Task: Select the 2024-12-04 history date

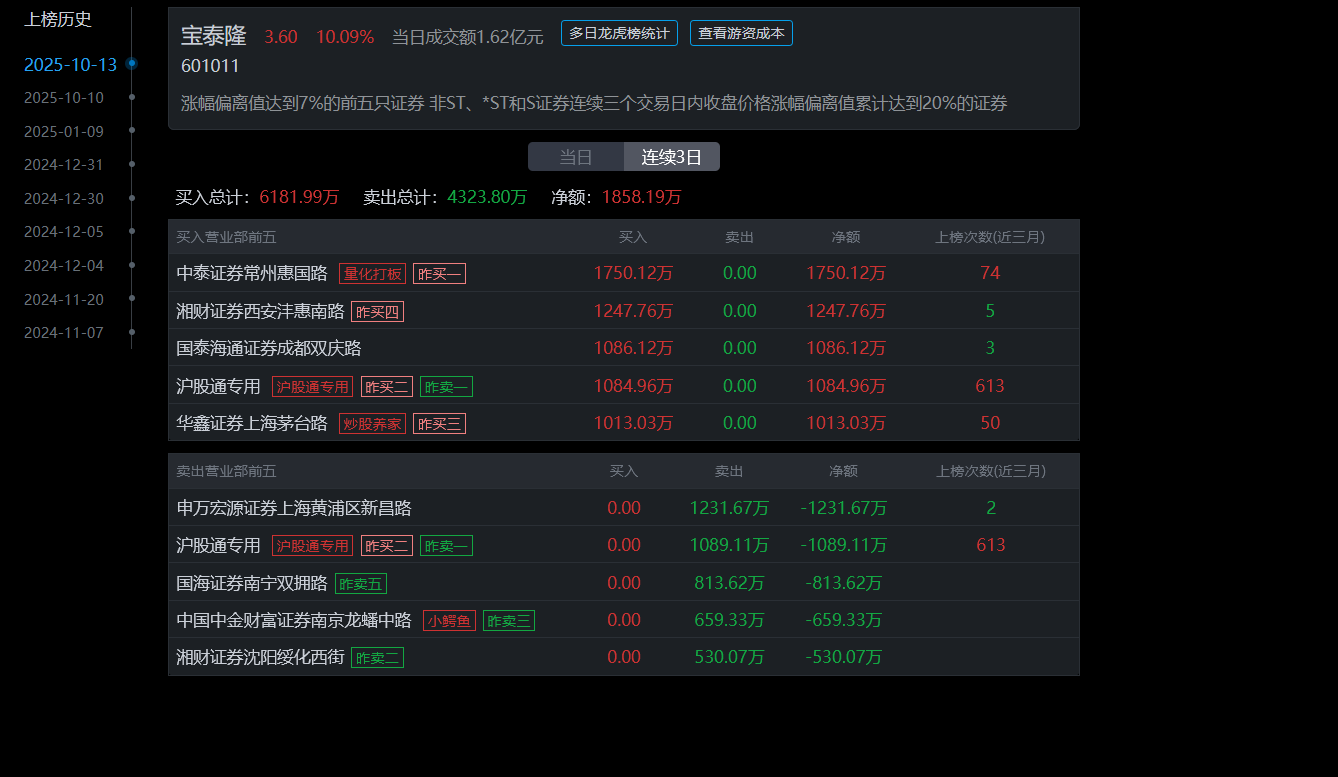Action: (x=64, y=266)
